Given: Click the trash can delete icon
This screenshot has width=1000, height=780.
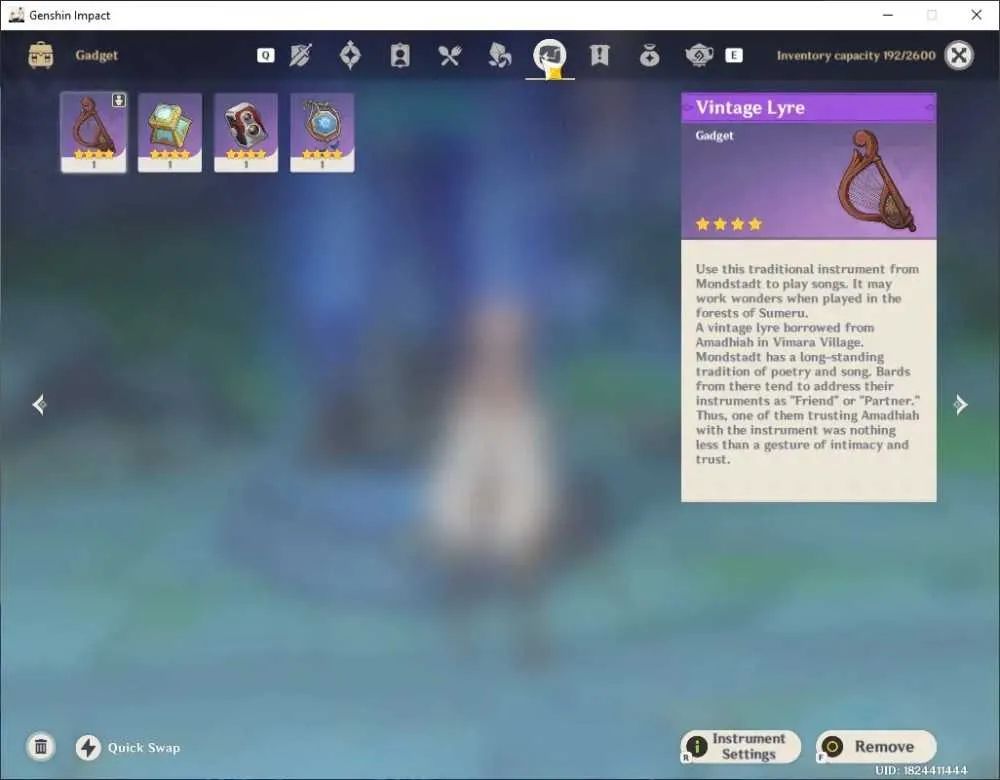Looking at the screenshot, I should point(41,747).
